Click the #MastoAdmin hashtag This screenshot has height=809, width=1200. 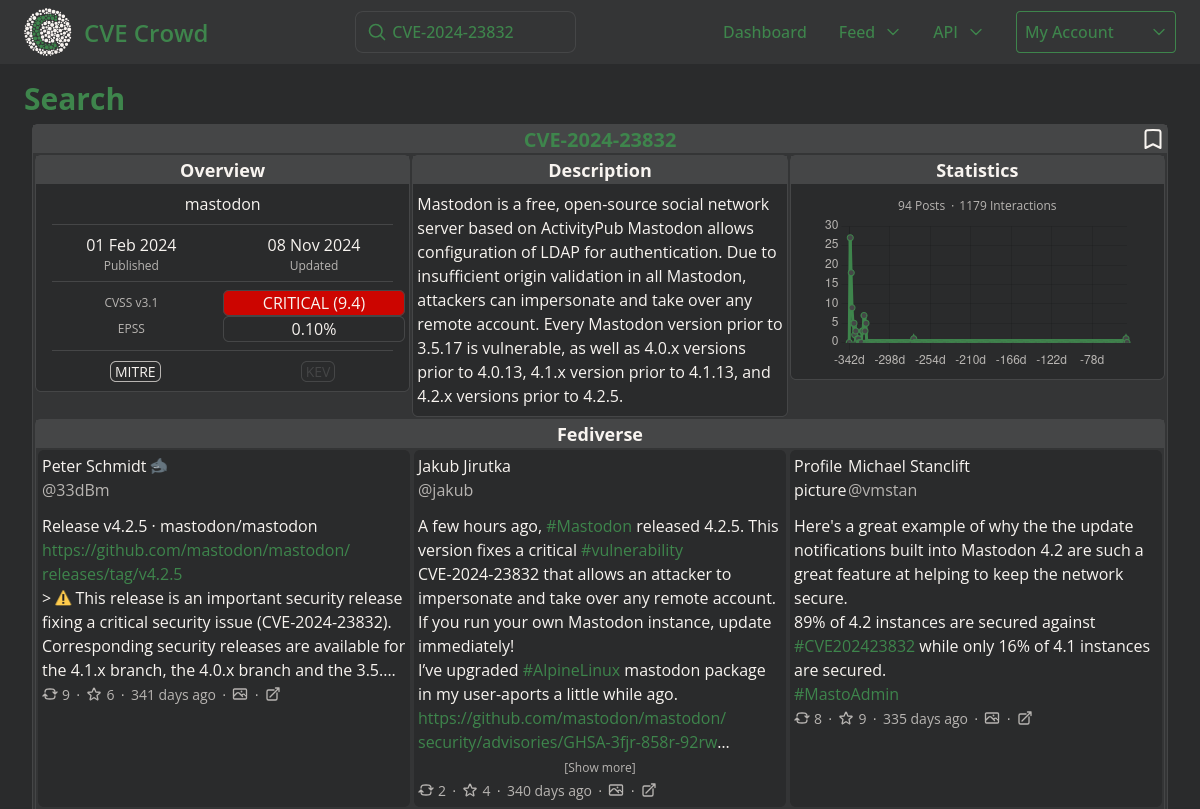point(846,694)
